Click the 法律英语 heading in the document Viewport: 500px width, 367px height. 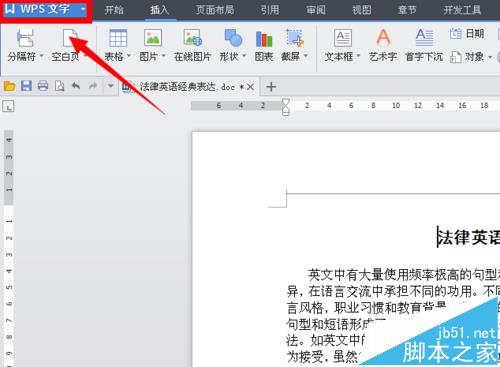(x=469, y=237)
